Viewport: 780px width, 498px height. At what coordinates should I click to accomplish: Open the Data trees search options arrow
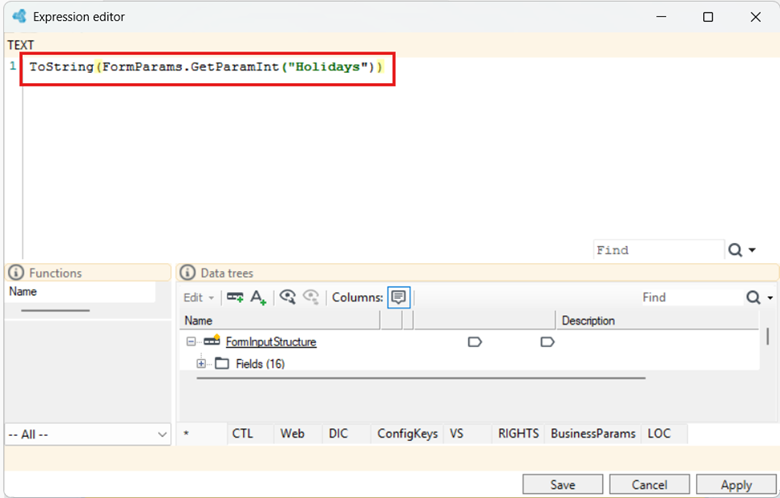(x=770, y=298)
